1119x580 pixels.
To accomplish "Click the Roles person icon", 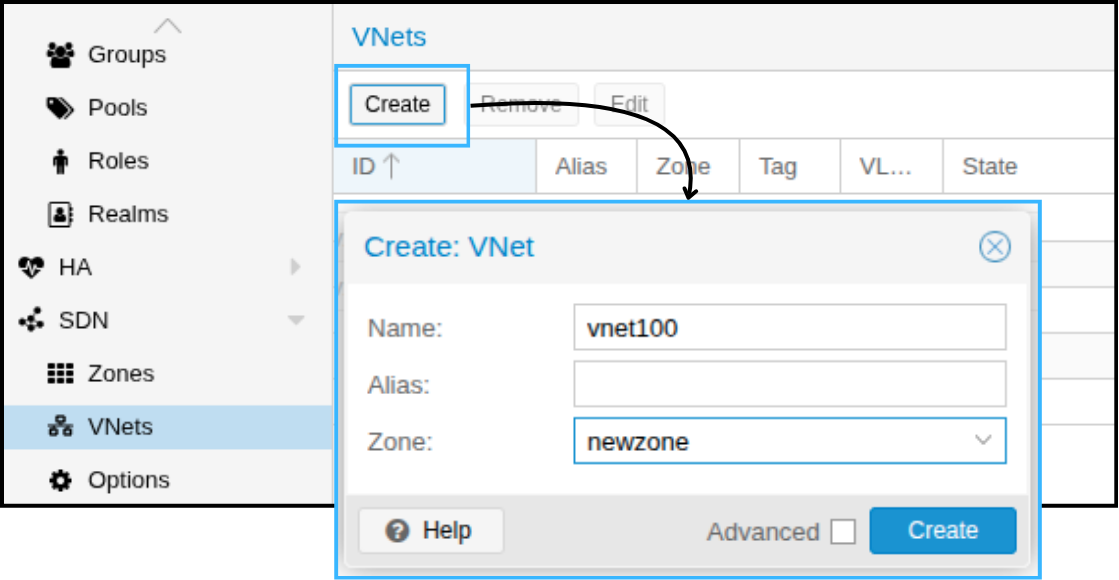I will pyautogui.click(x=60, y=161).
